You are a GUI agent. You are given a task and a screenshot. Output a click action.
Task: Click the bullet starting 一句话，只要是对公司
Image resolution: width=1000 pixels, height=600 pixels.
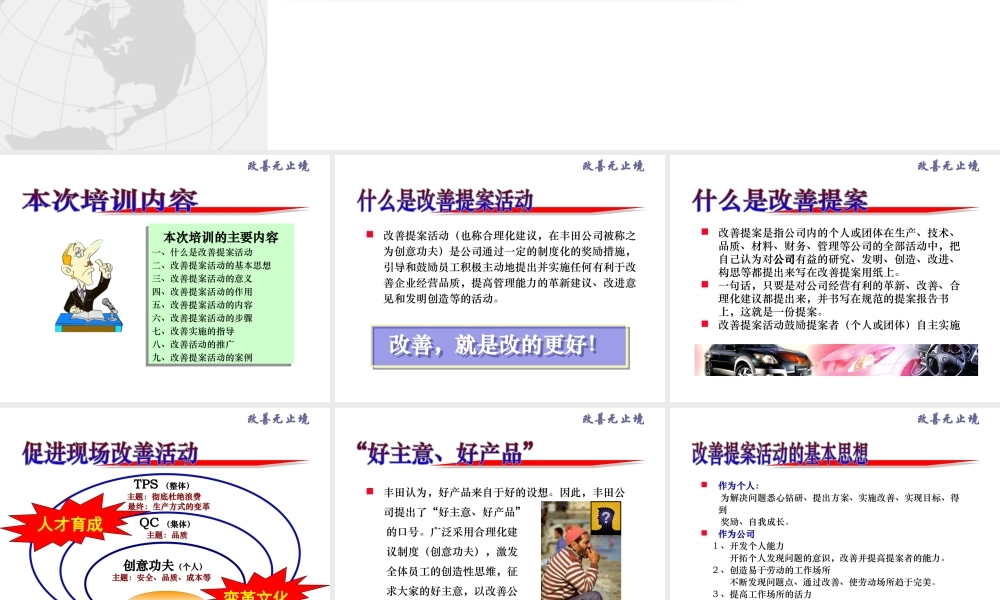coord(839,298)
